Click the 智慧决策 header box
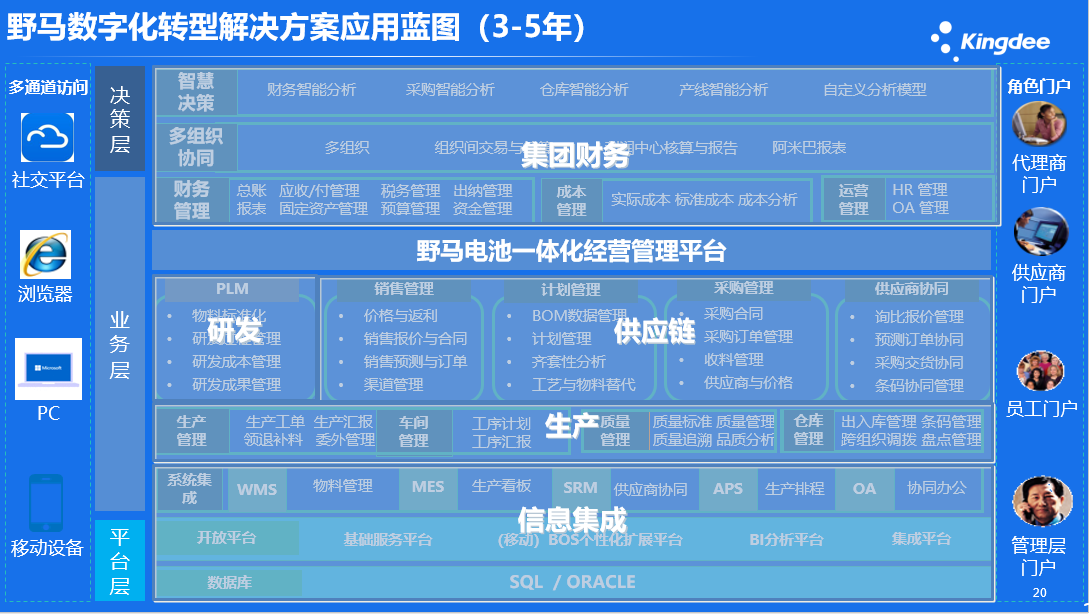 click(196, 91)
